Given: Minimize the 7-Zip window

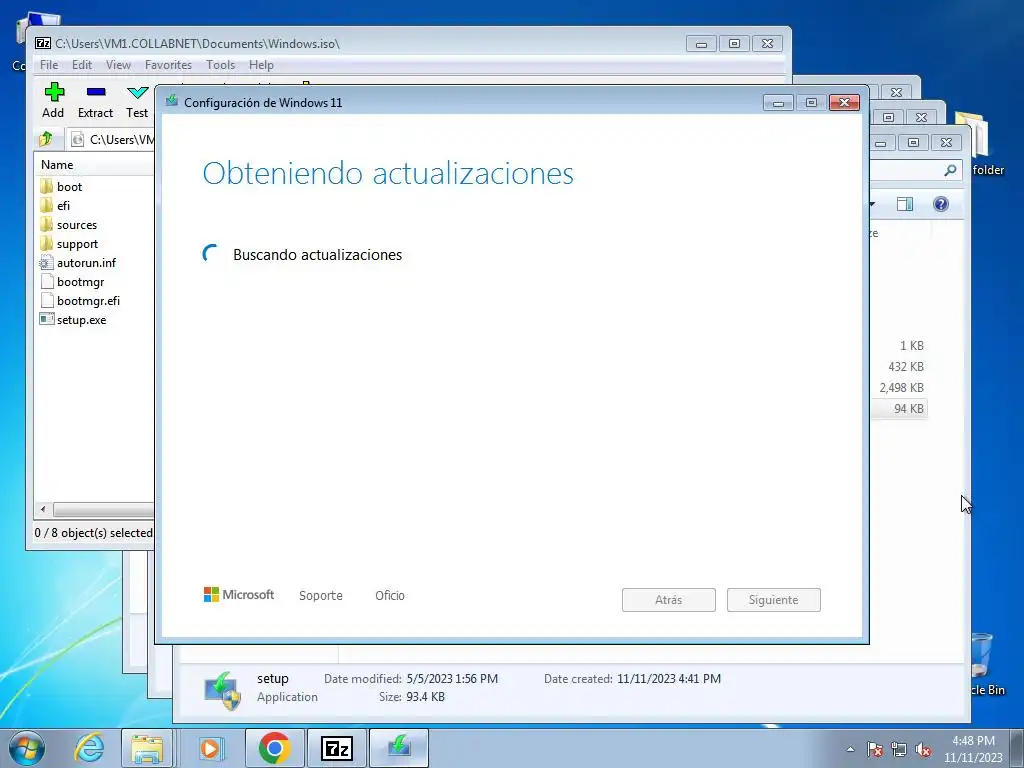Looking at the screenshot, I should (701, 44).
